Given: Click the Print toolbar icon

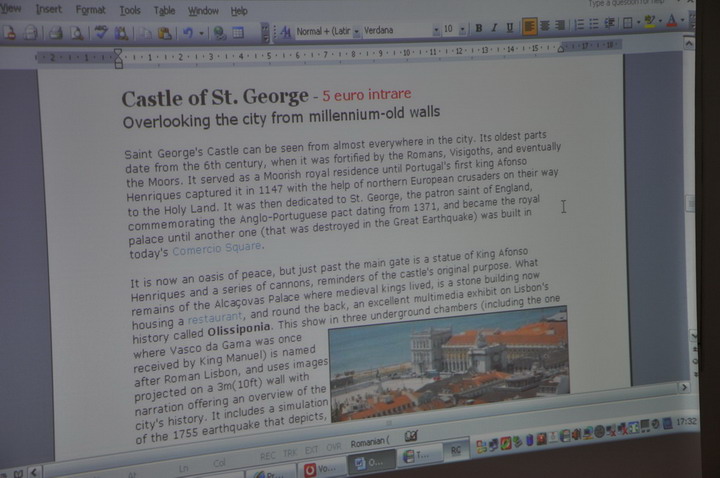Looking at the screenshot, I should [56, 33].
